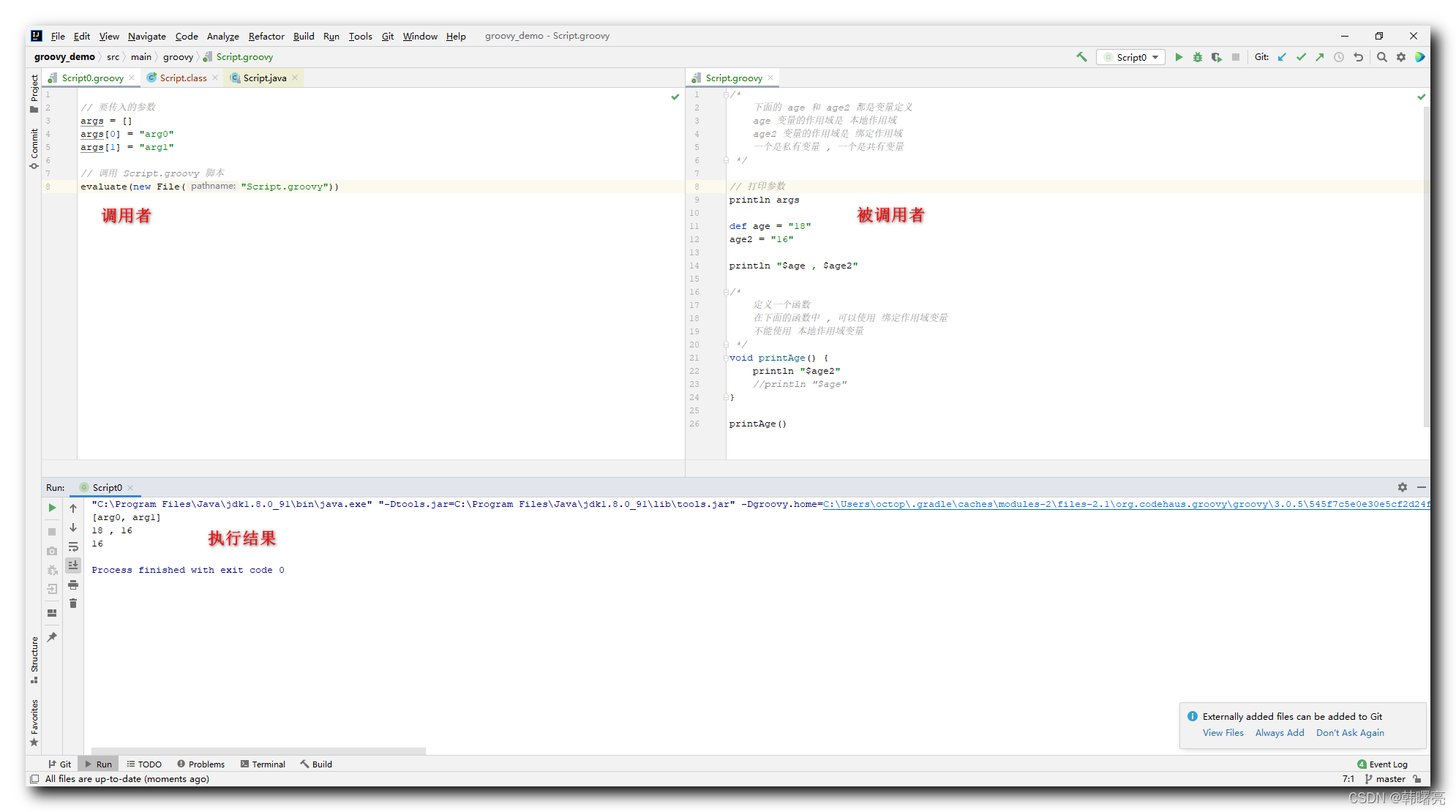Click the green inspection checkmark in left editor
The width and height of the screenshot is (1456, 812).
[x=675, y=97]
